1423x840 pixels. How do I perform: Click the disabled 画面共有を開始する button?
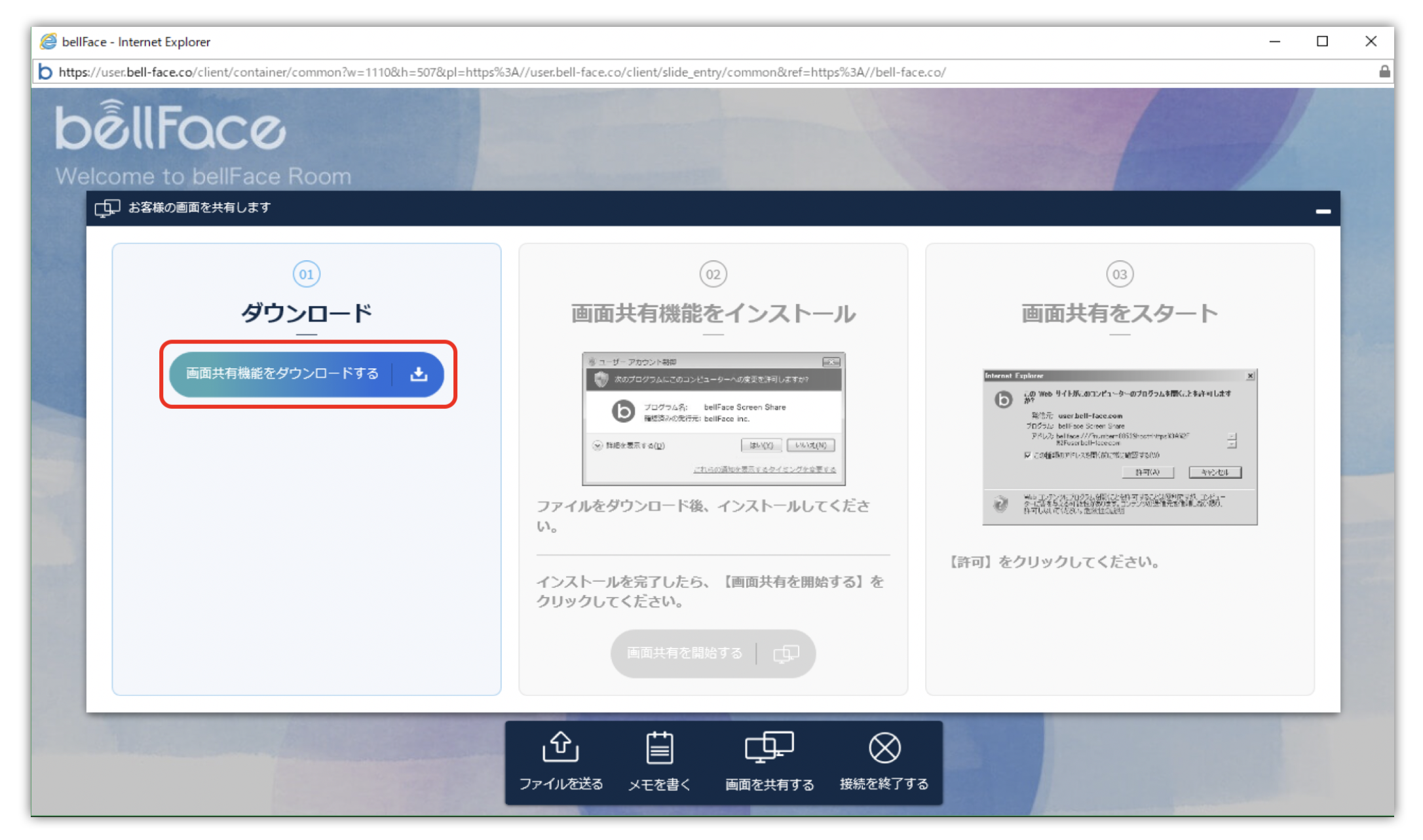713,653
